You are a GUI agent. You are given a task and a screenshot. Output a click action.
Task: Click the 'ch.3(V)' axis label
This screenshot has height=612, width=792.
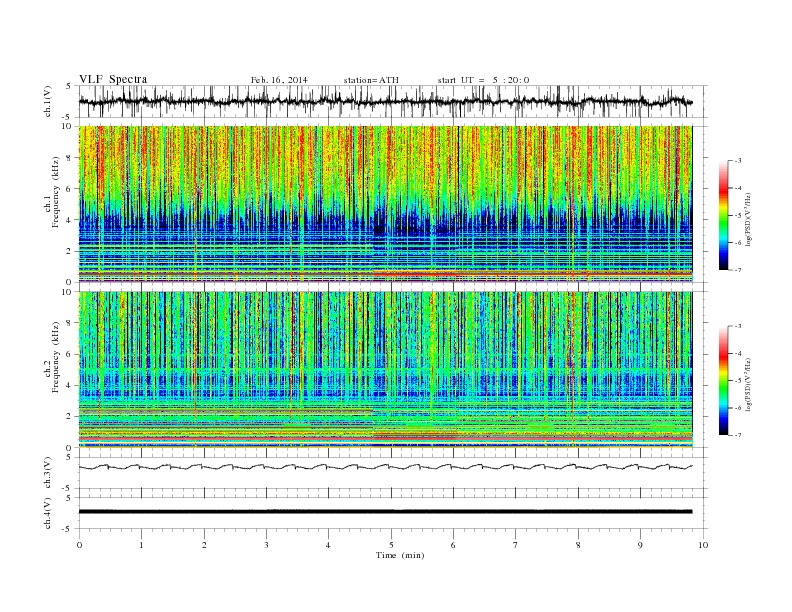pos(48,473)
